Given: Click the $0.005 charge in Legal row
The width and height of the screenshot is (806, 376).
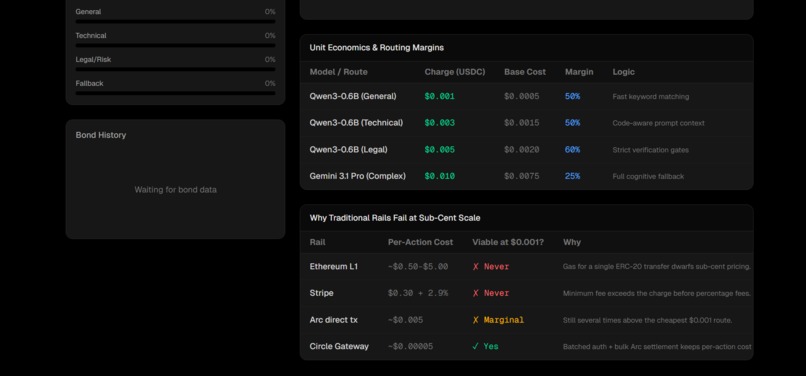Looking at the screenshot, I should [x=439, y=150].
